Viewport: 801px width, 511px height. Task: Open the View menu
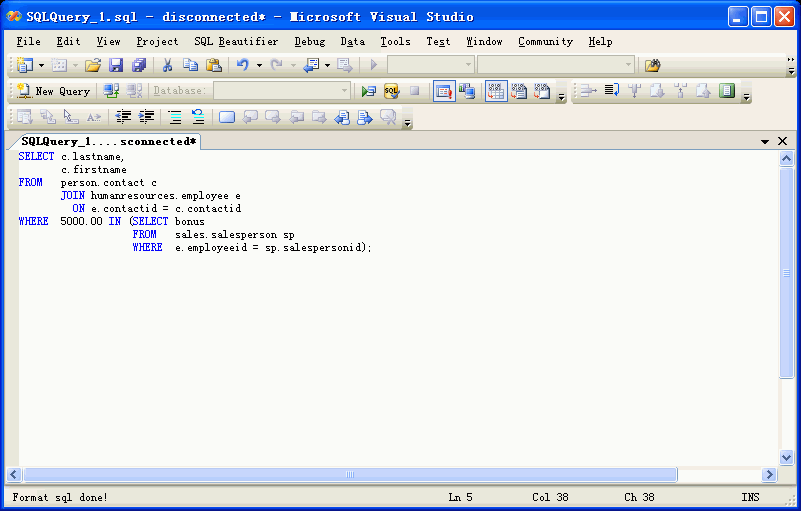[x=108, y=41]
